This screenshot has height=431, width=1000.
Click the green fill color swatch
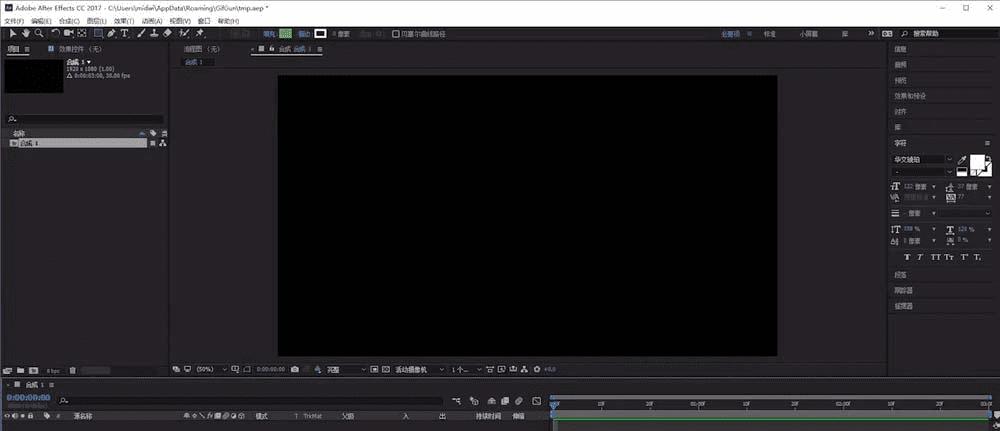286,34
